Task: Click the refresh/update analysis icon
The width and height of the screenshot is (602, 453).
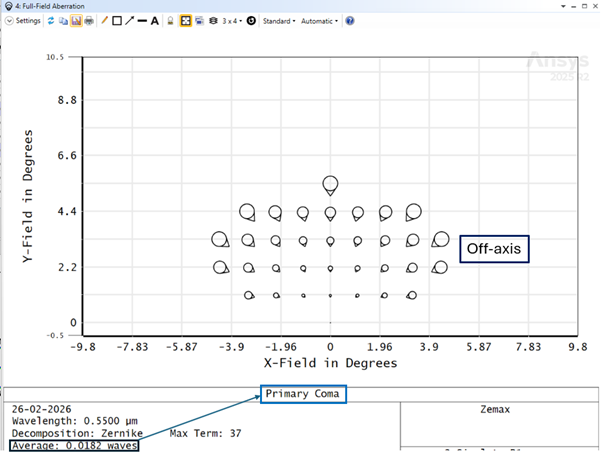Action: pos(51,21)
